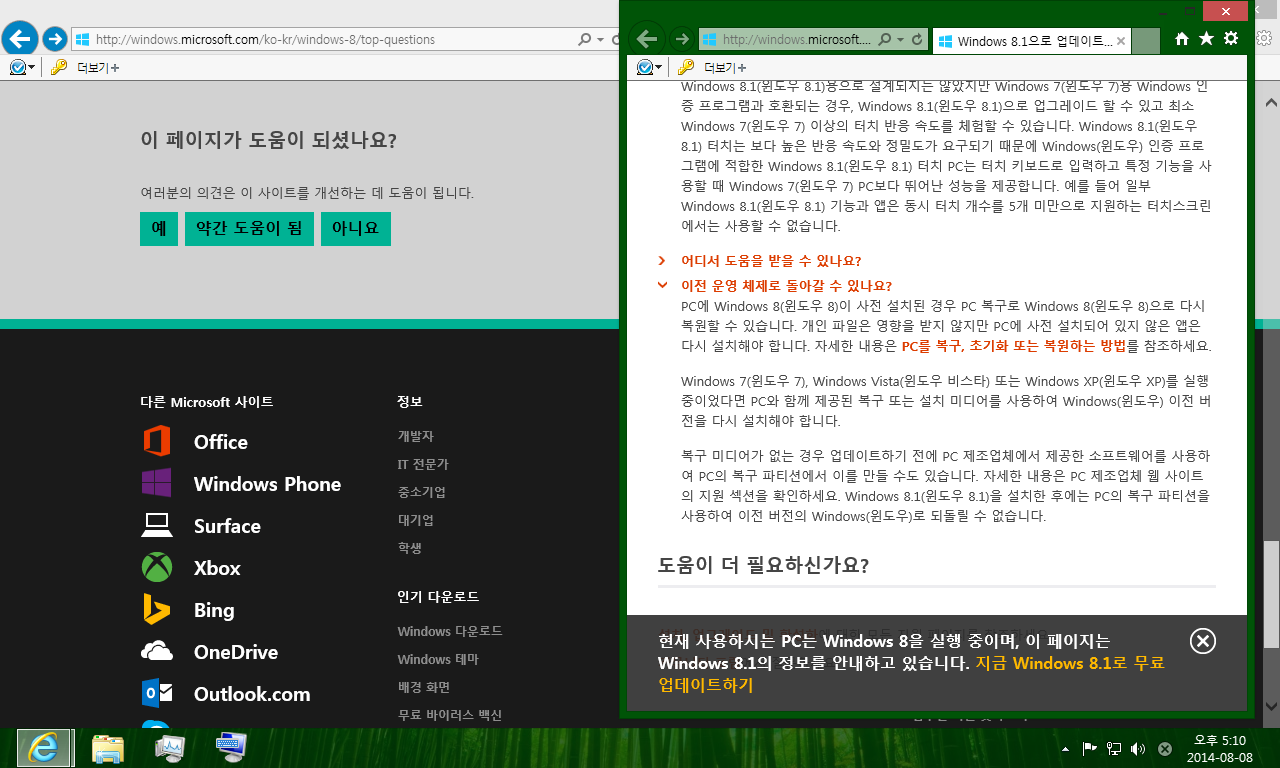1280x768 pixels.
Task: Open Tools gear in front IE window
Action: (x=1231, y=39)
